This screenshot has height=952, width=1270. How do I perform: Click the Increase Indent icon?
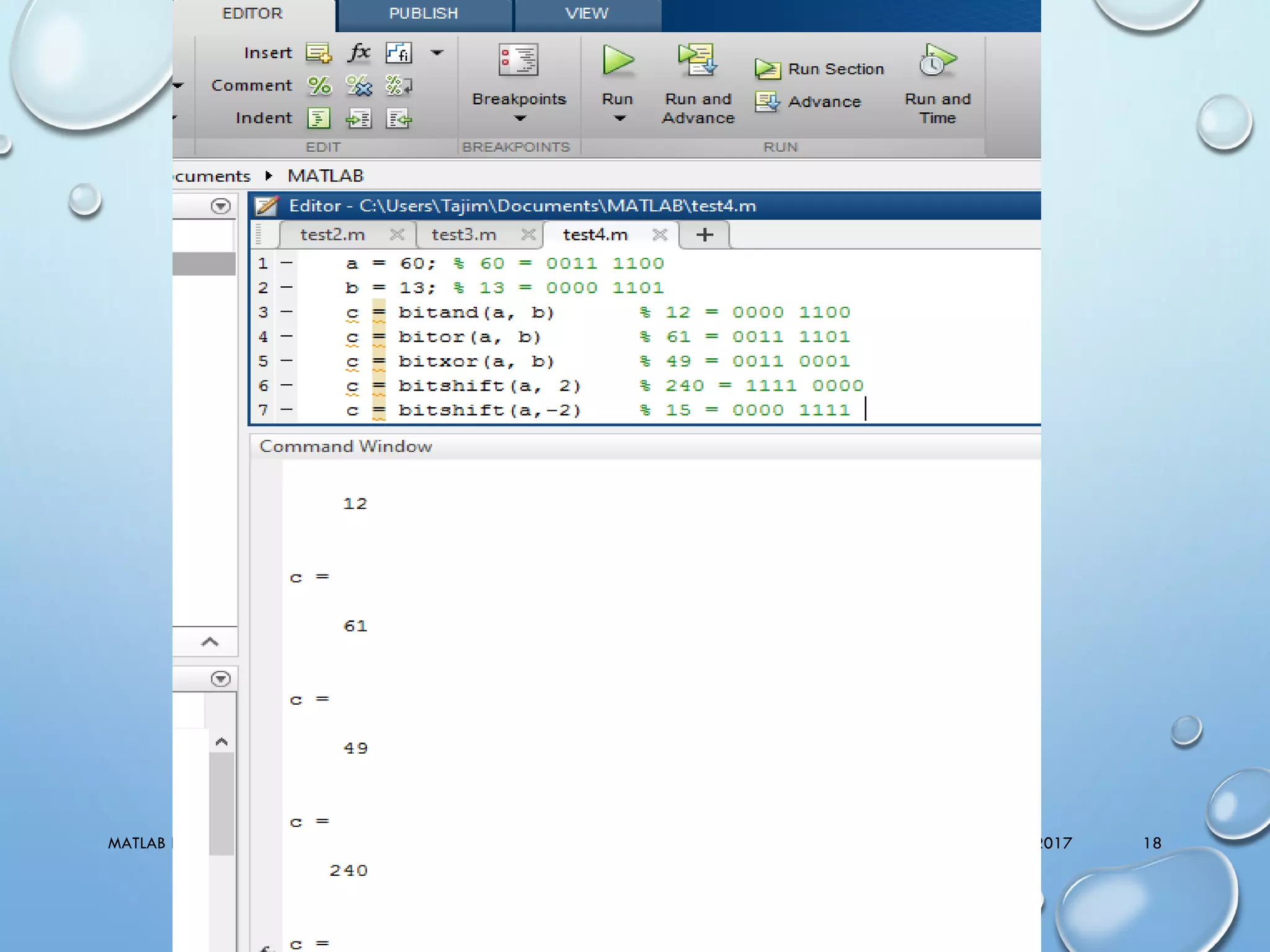coord(359,118)
